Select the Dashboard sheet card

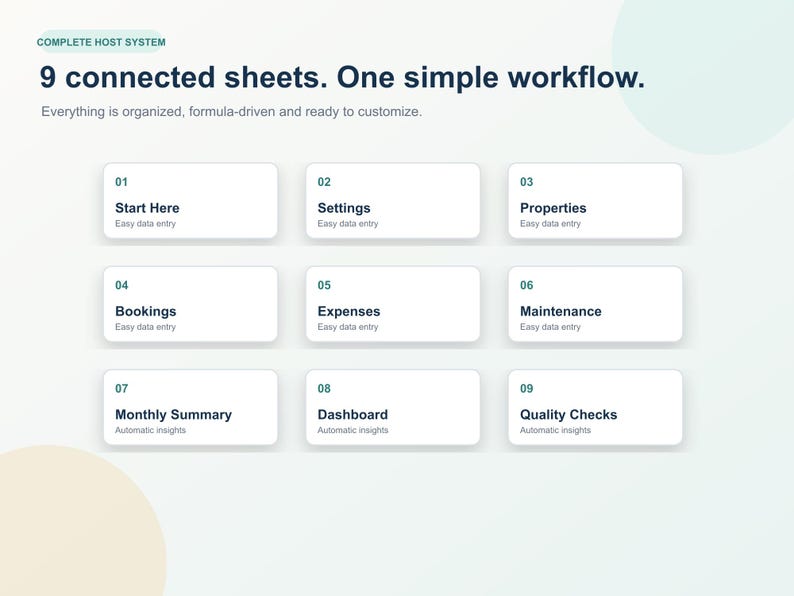(393, 407)
